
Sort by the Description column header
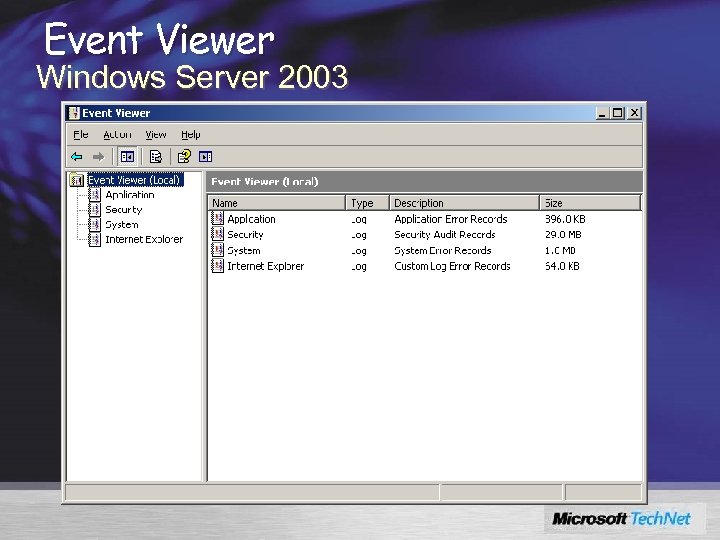point(465,203)
